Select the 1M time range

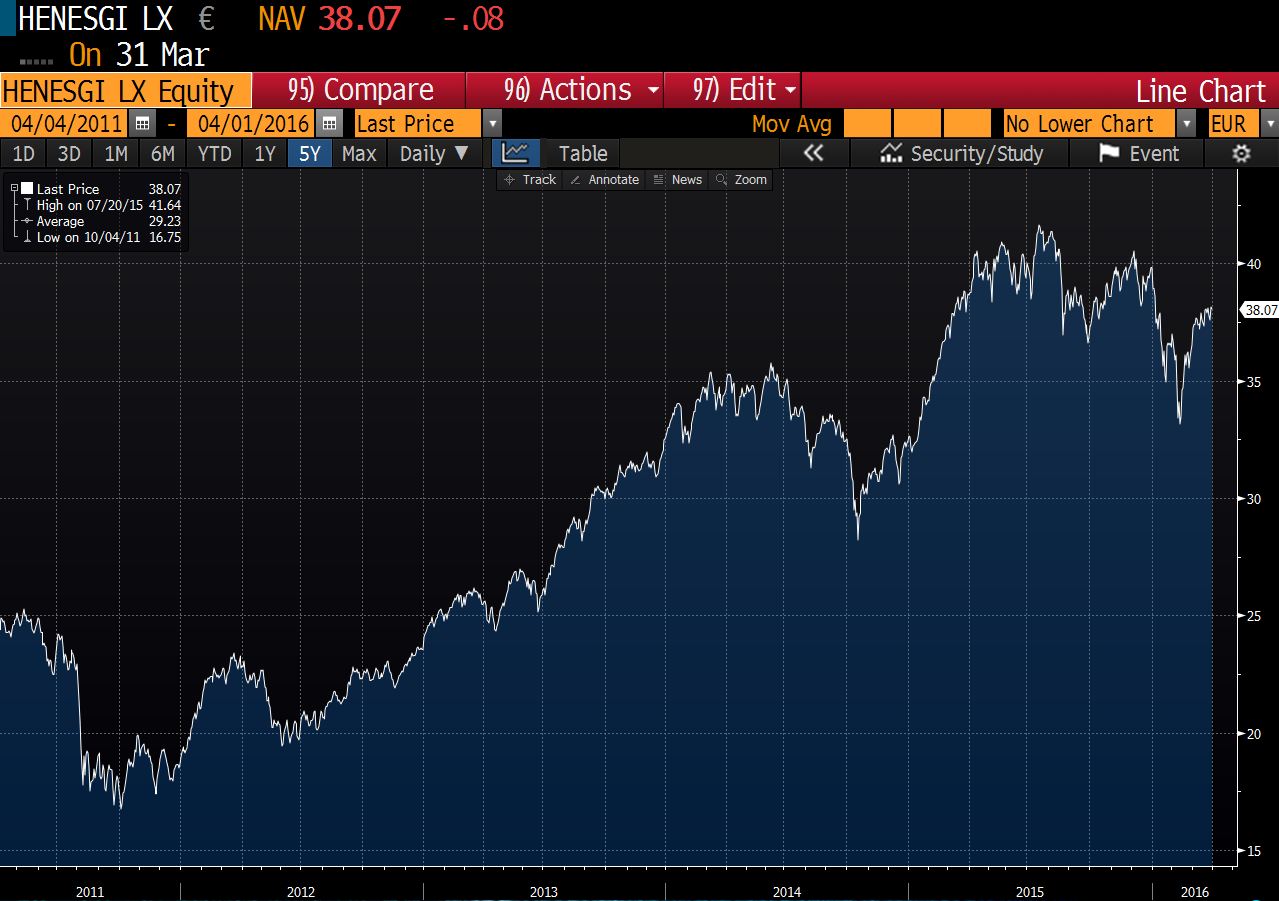pos(116,153)
